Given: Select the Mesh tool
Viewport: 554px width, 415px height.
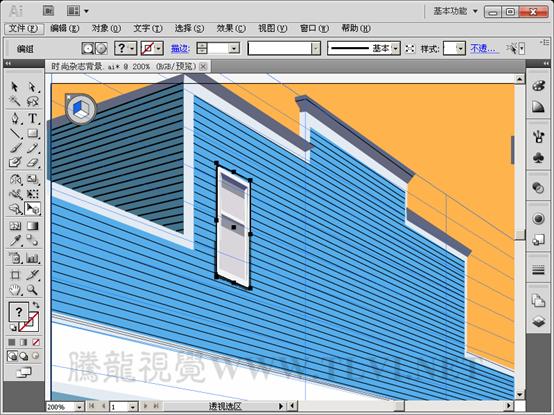Looking at the screenshot, I should [x=14, y=226].
